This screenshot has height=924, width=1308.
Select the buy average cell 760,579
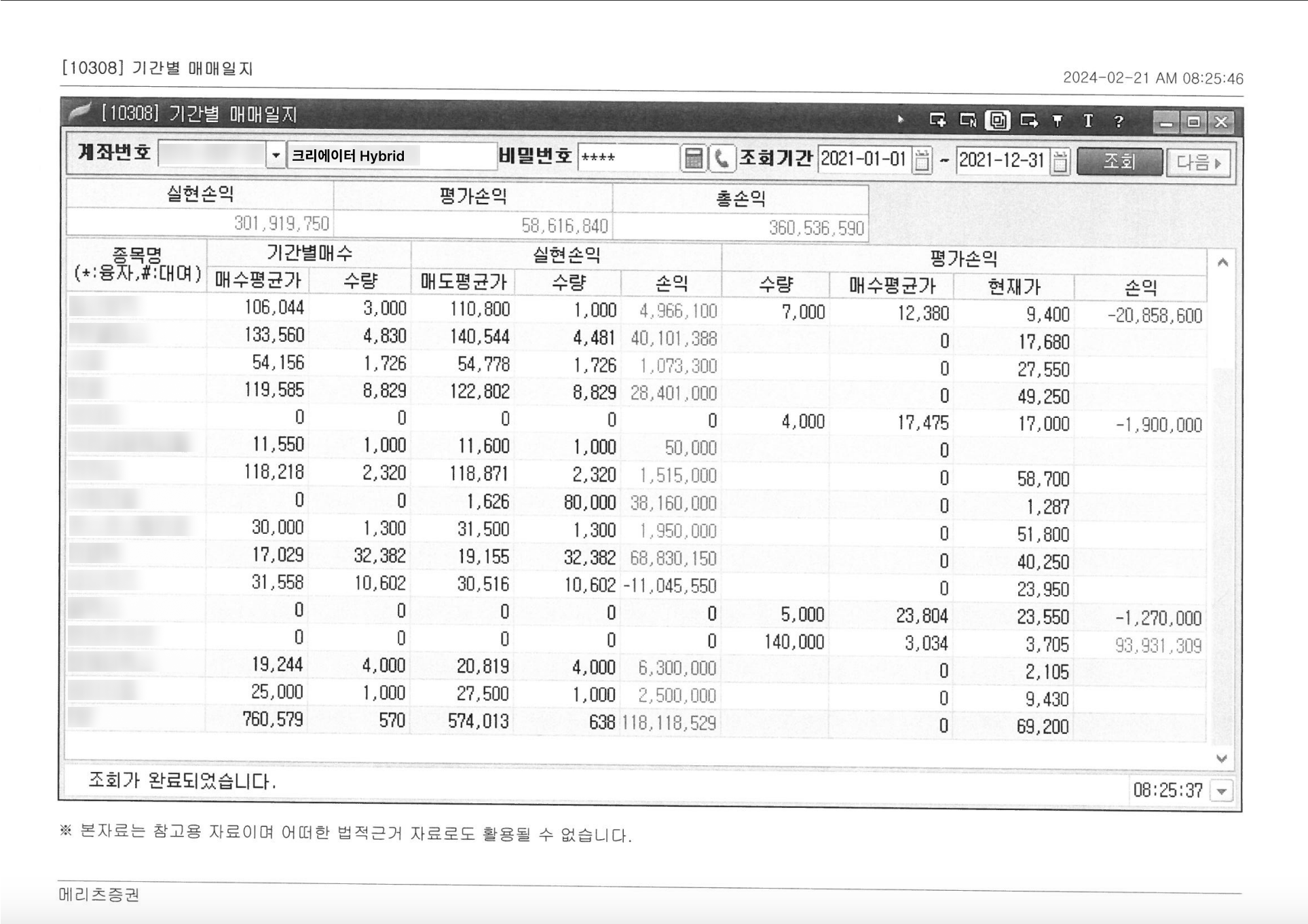pyautogui.click(x=257, y=719)
